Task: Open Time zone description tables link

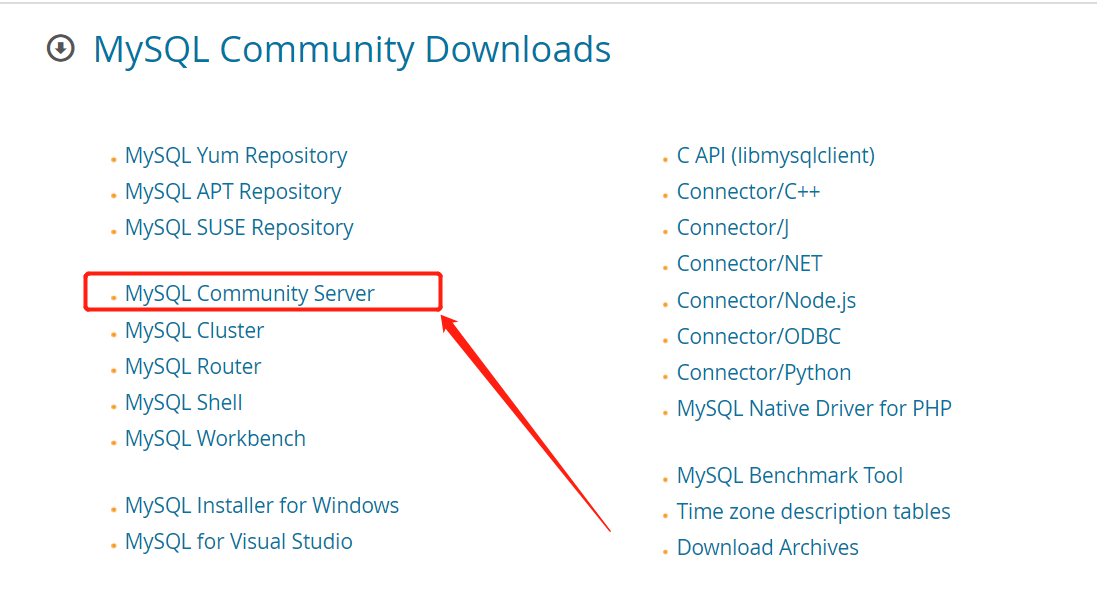Action: point(814,512)
